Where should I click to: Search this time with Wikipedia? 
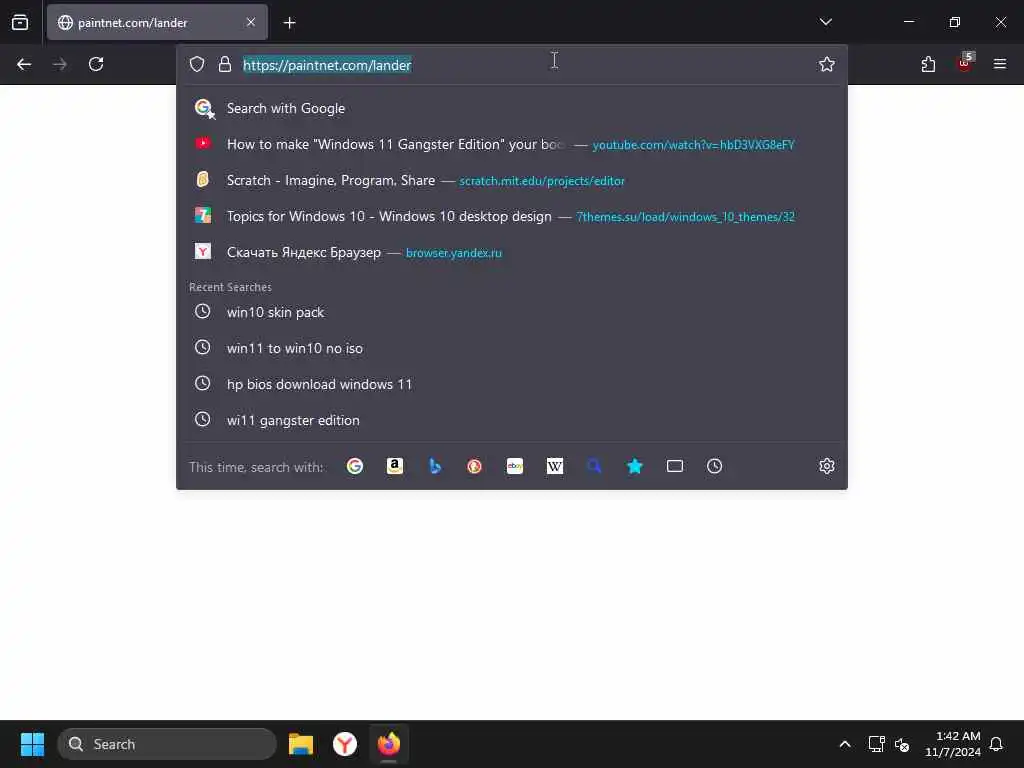[554, 466]
